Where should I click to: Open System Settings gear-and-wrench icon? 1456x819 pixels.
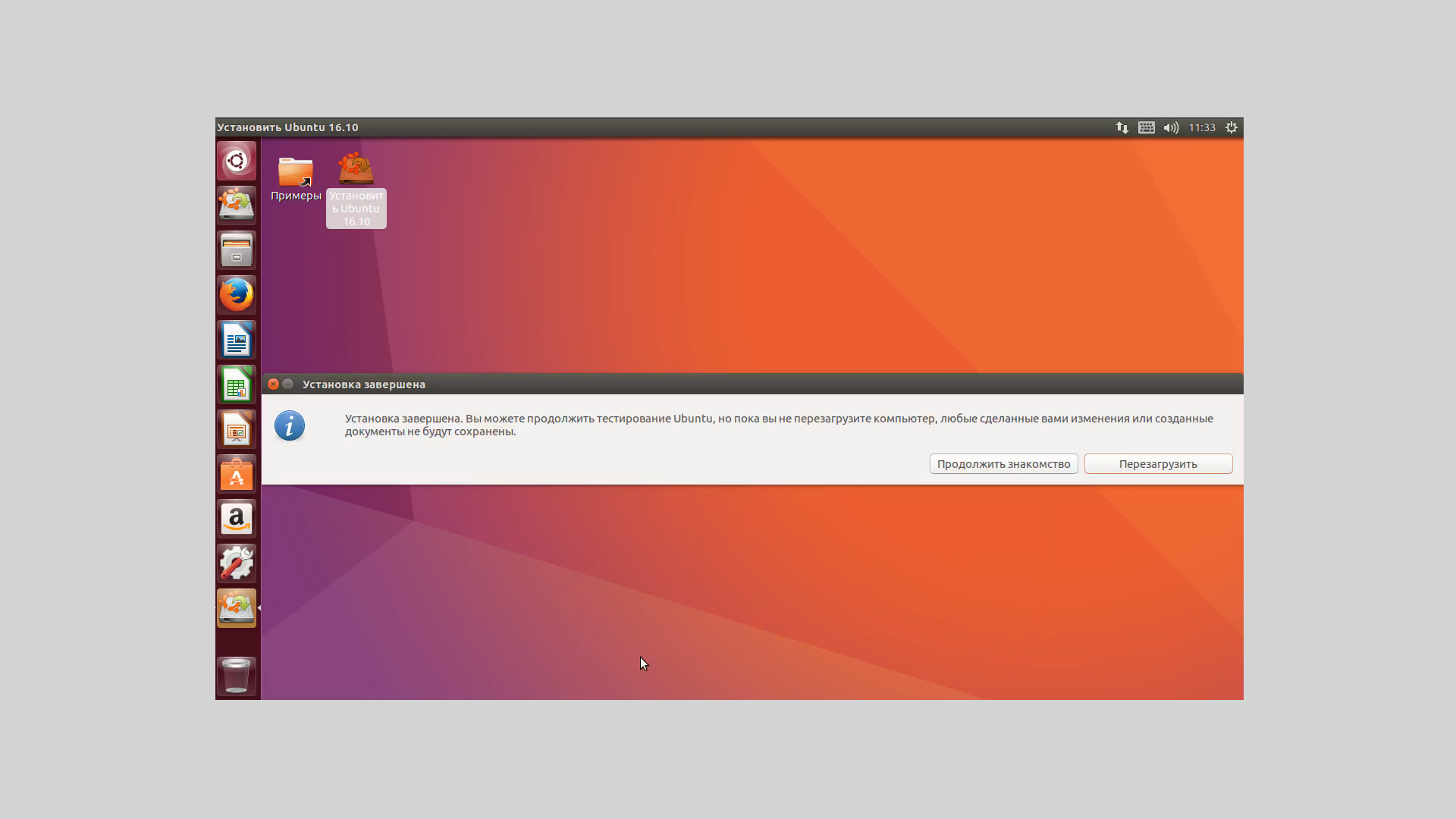237,564
